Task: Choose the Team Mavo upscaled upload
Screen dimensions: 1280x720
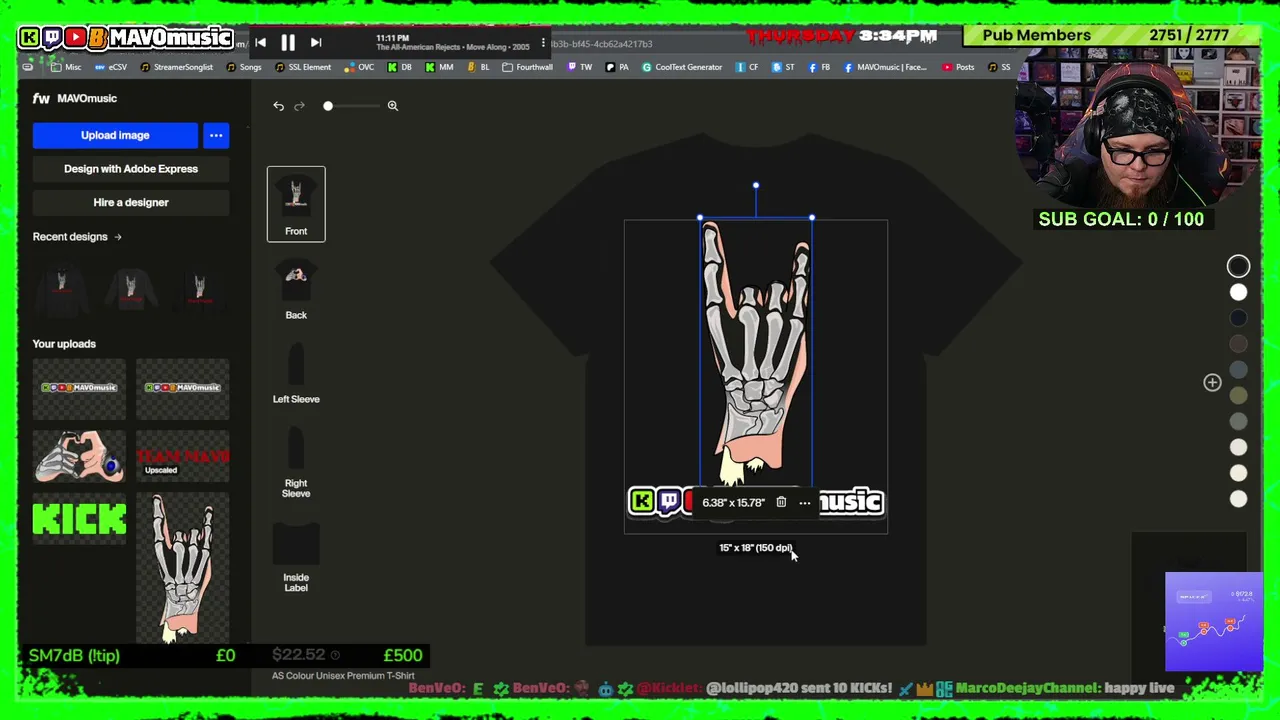Action: [x=182, y=456]
